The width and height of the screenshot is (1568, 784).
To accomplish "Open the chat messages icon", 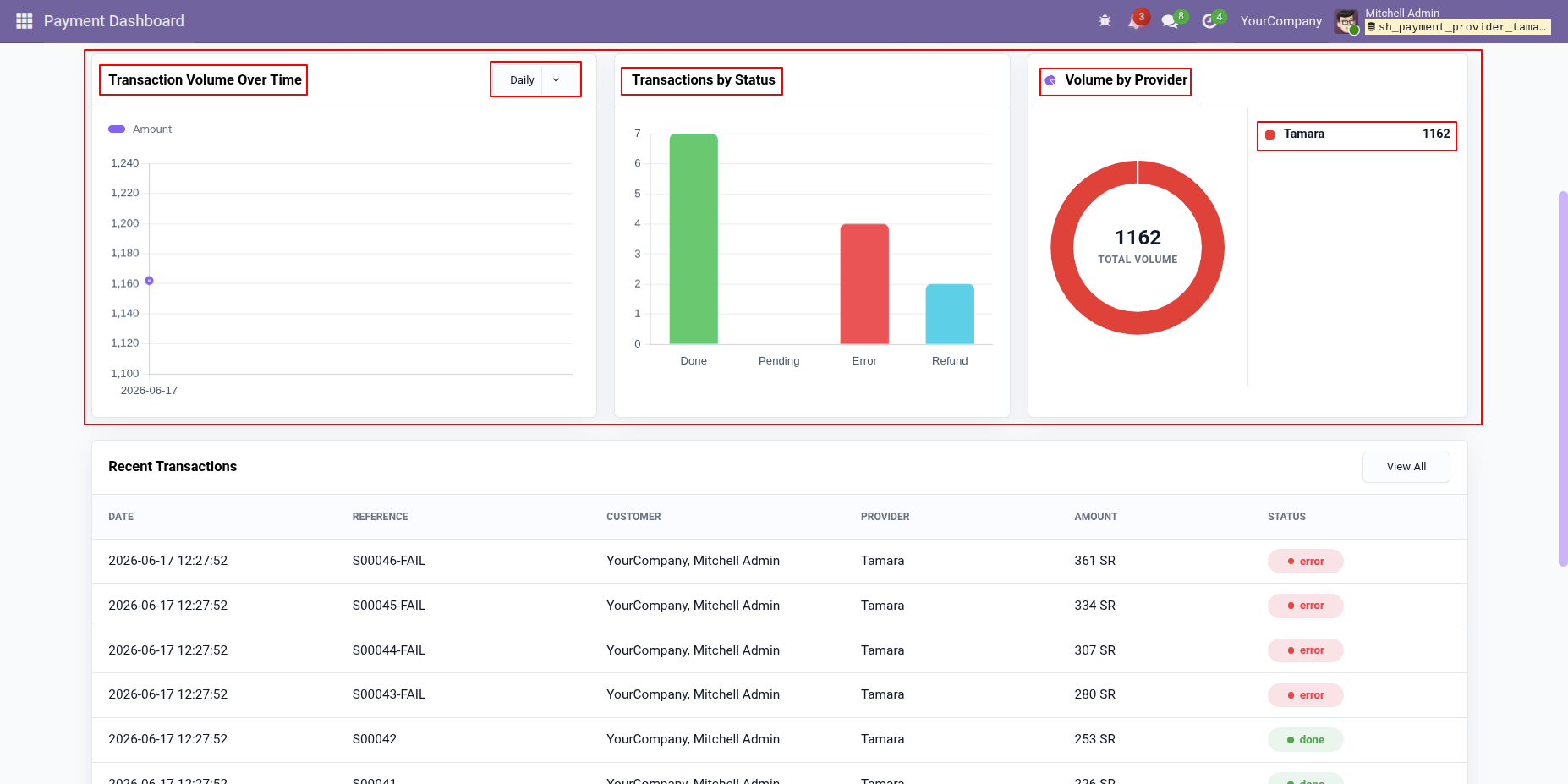I will pyautogui.click(x=1173, y=20).
